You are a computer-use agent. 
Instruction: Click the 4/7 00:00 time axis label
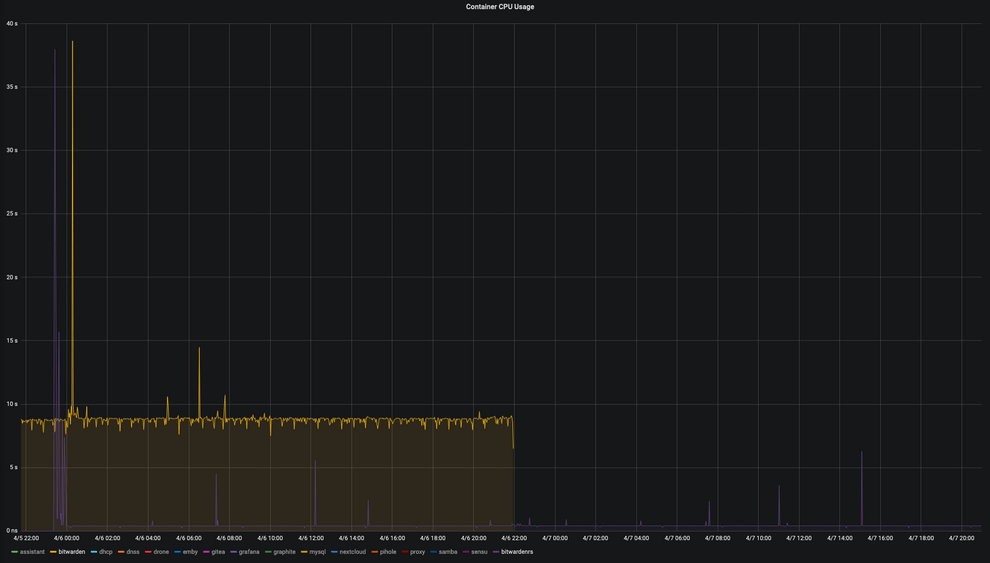click(554, 538)
